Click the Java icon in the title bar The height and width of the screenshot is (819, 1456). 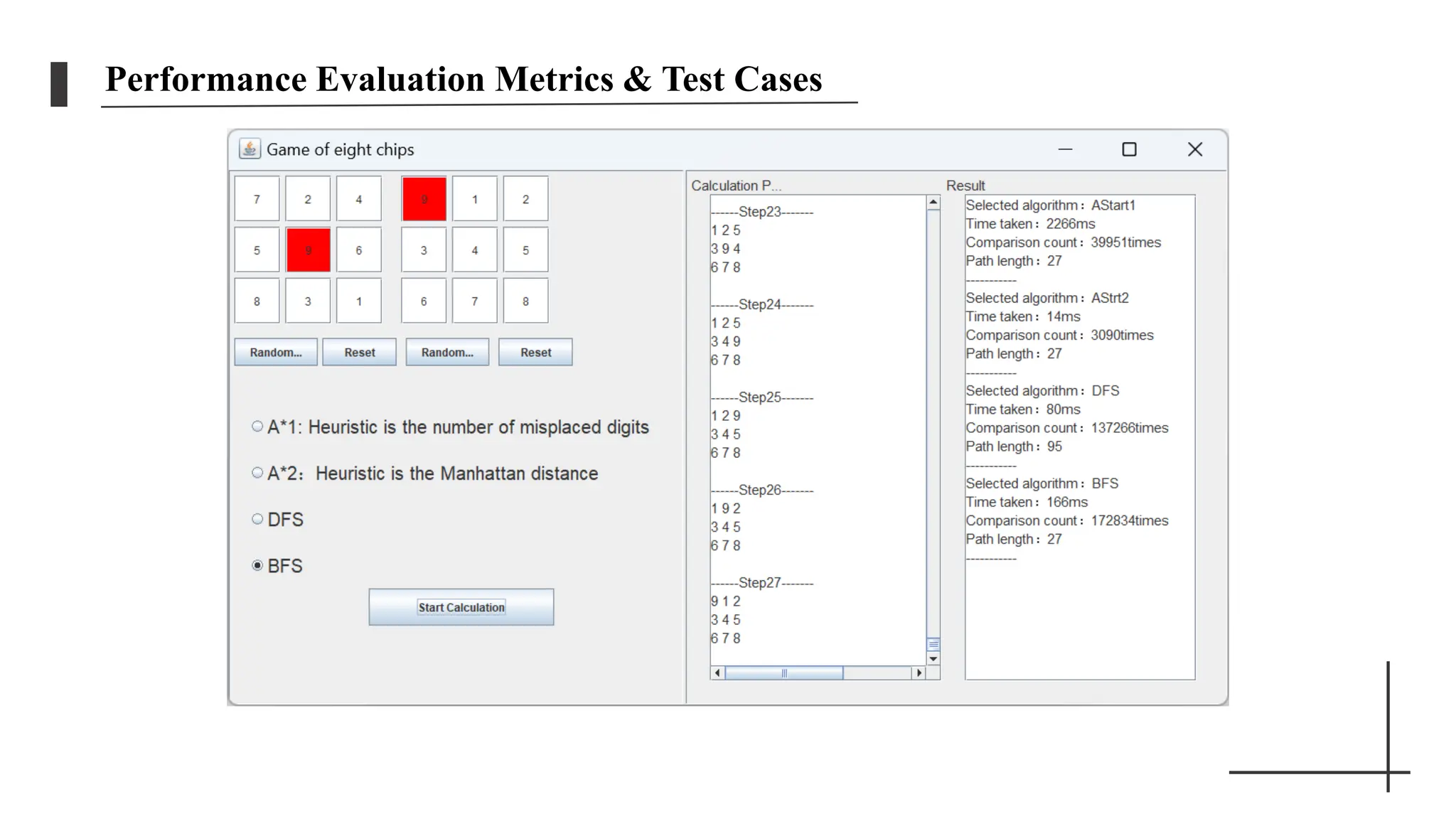coord(250,149)
